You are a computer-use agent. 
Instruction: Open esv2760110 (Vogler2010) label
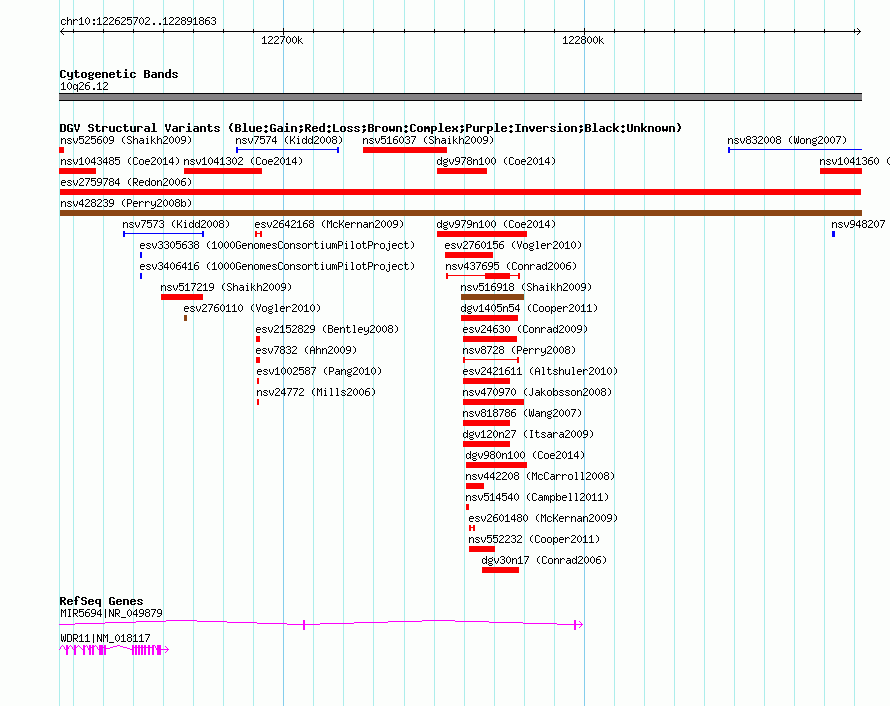pyautogui.click(x=252, y=308)
